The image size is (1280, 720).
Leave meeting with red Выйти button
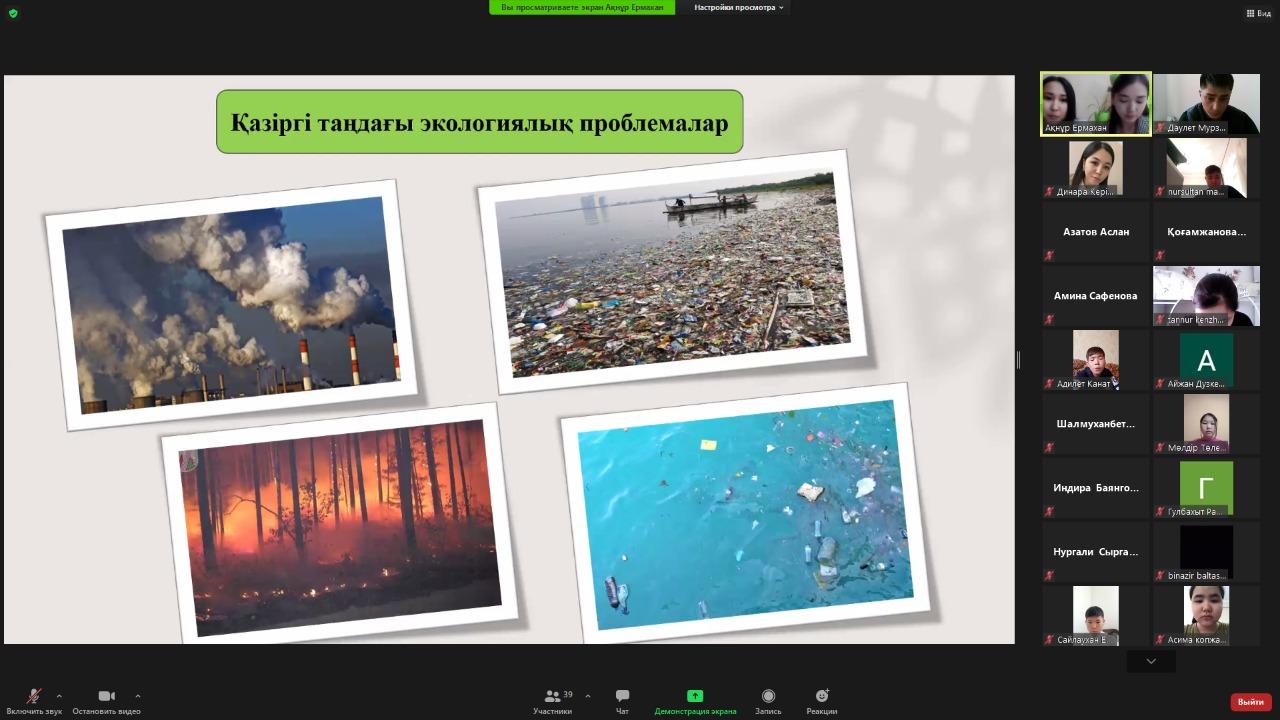click(1250, 702)
